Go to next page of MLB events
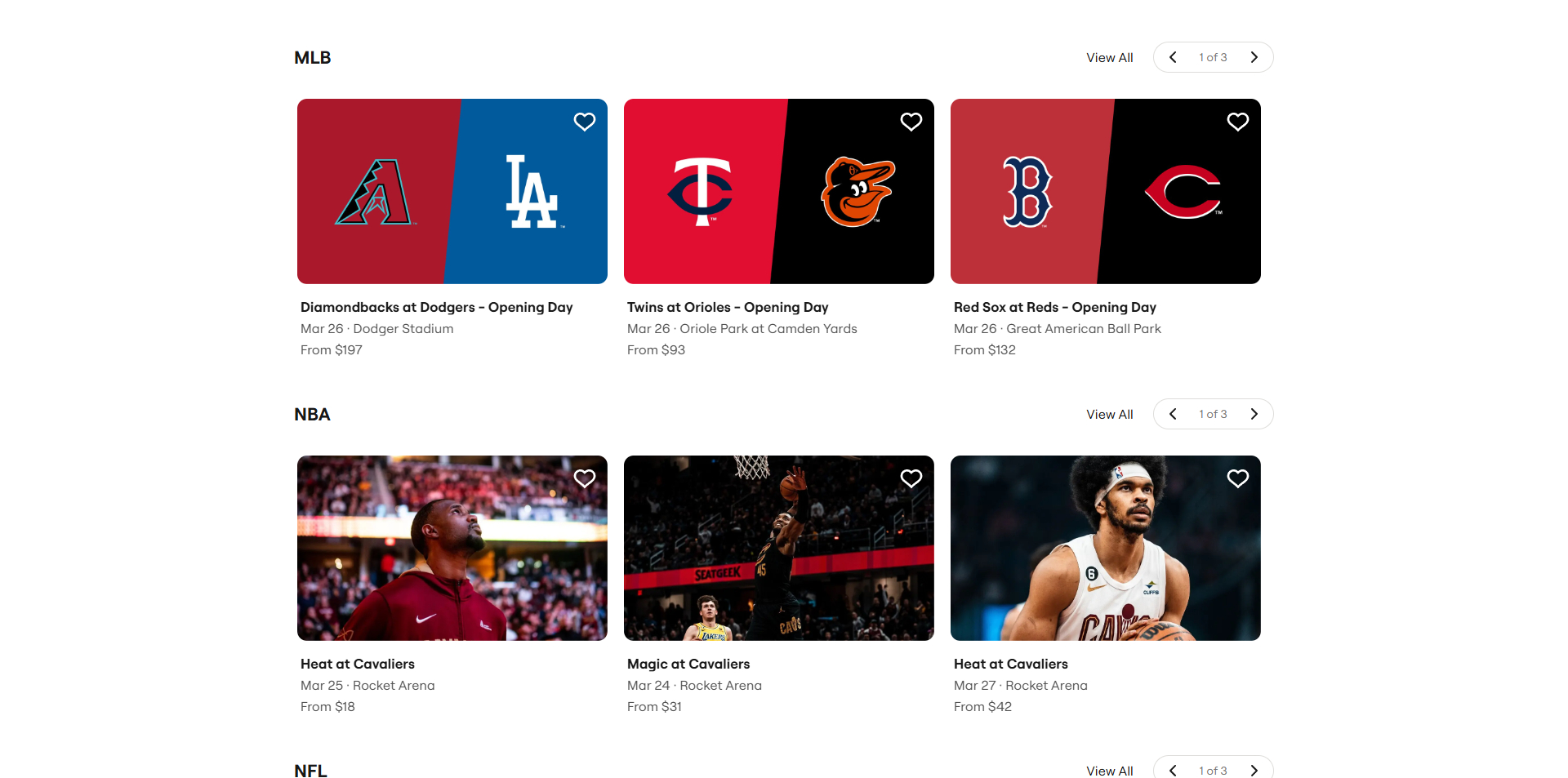The width and height of the screenshot is (1568, 778). pyautogui.click(x=1254, y=57)
